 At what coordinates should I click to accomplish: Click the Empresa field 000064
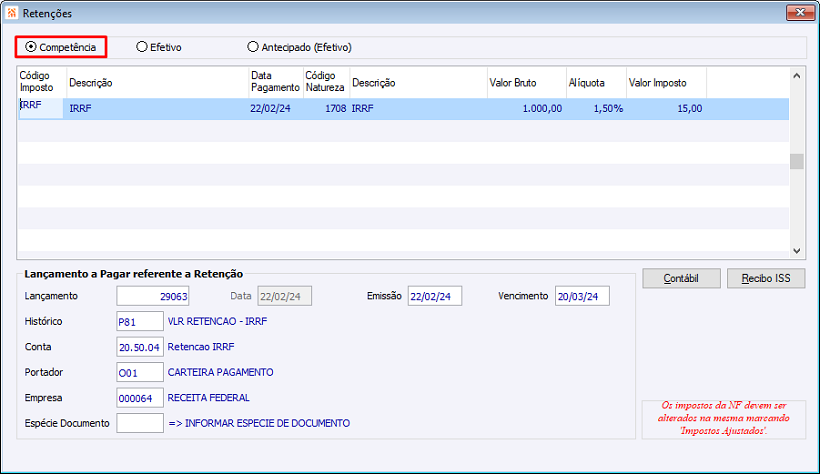[x=140, y=398]
